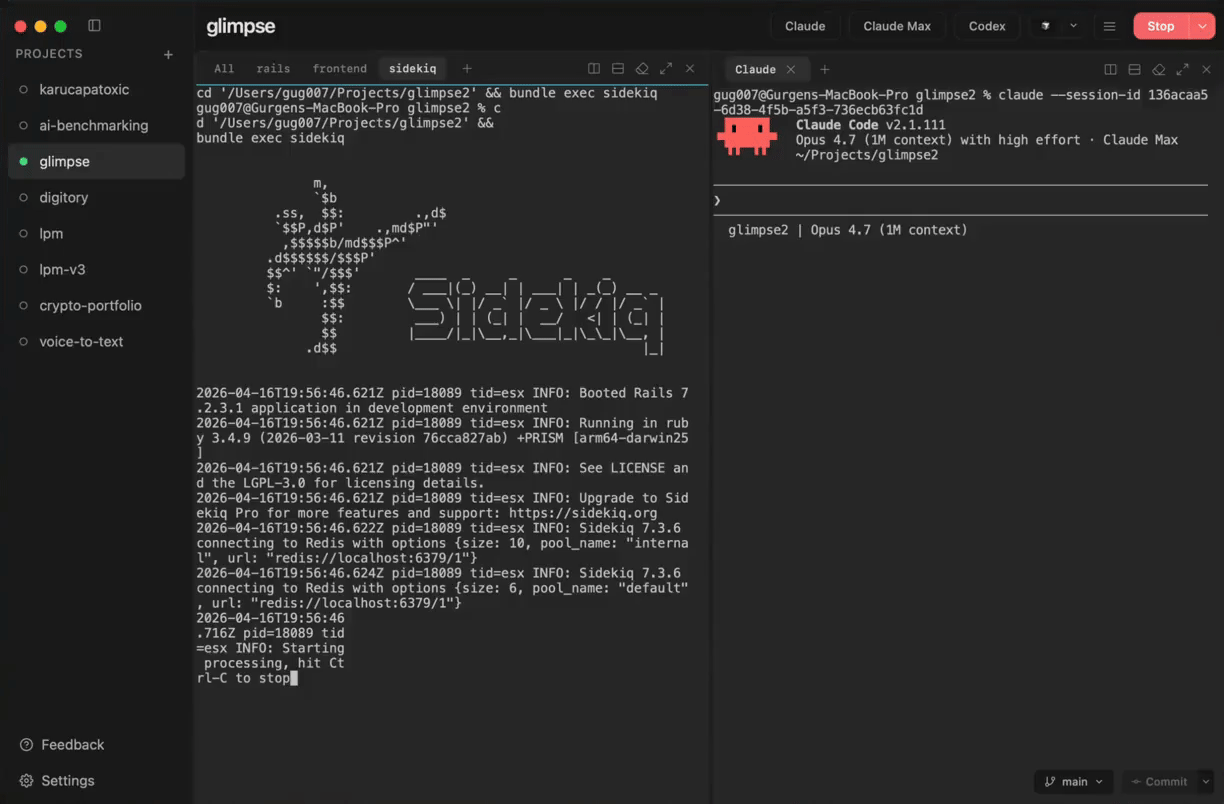Launch Claude from the top bar
1224x804 pixels.
tap(805, 26)
